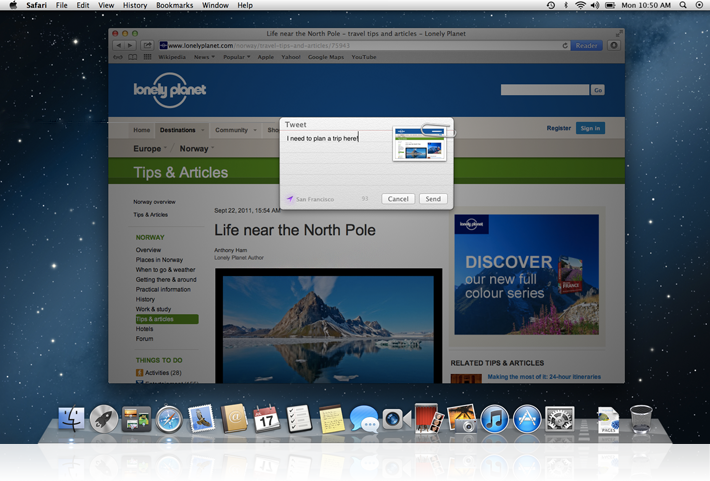Reload the page with refresh icon

565,45
